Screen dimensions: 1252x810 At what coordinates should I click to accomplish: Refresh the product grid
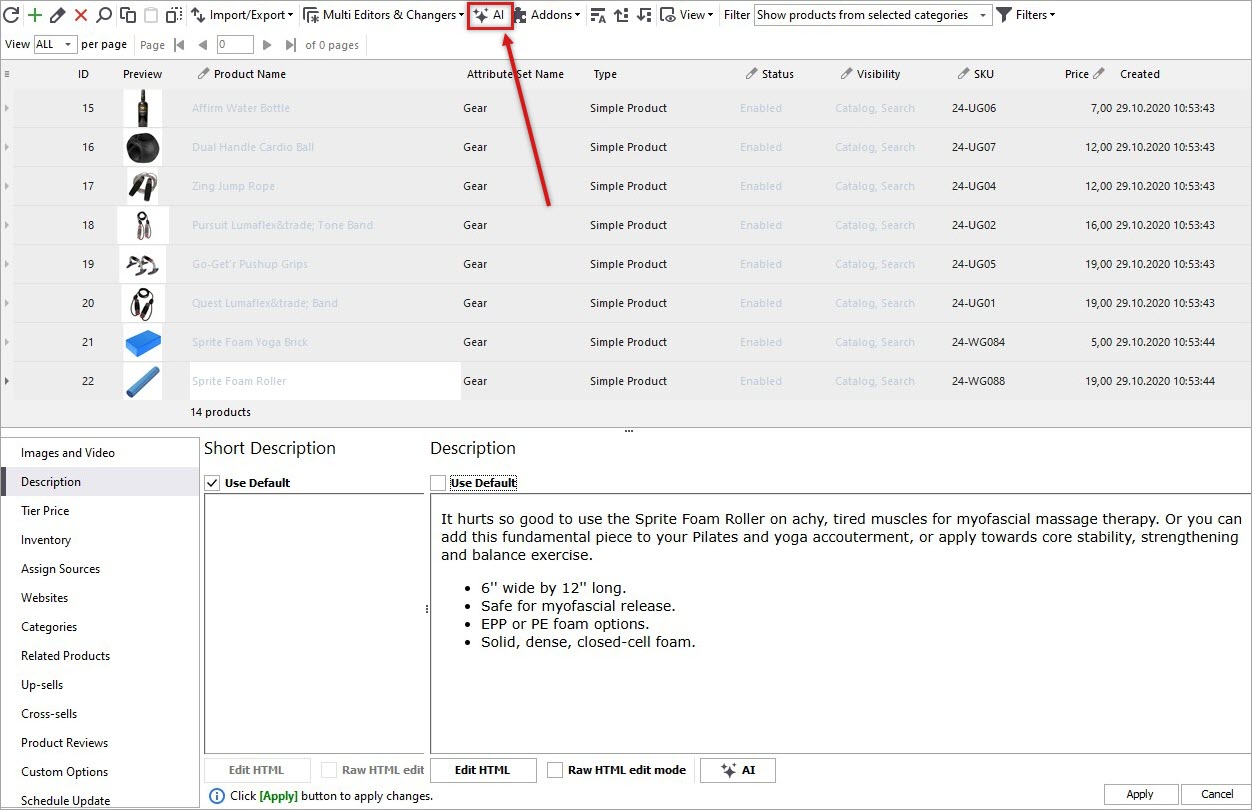12,15
